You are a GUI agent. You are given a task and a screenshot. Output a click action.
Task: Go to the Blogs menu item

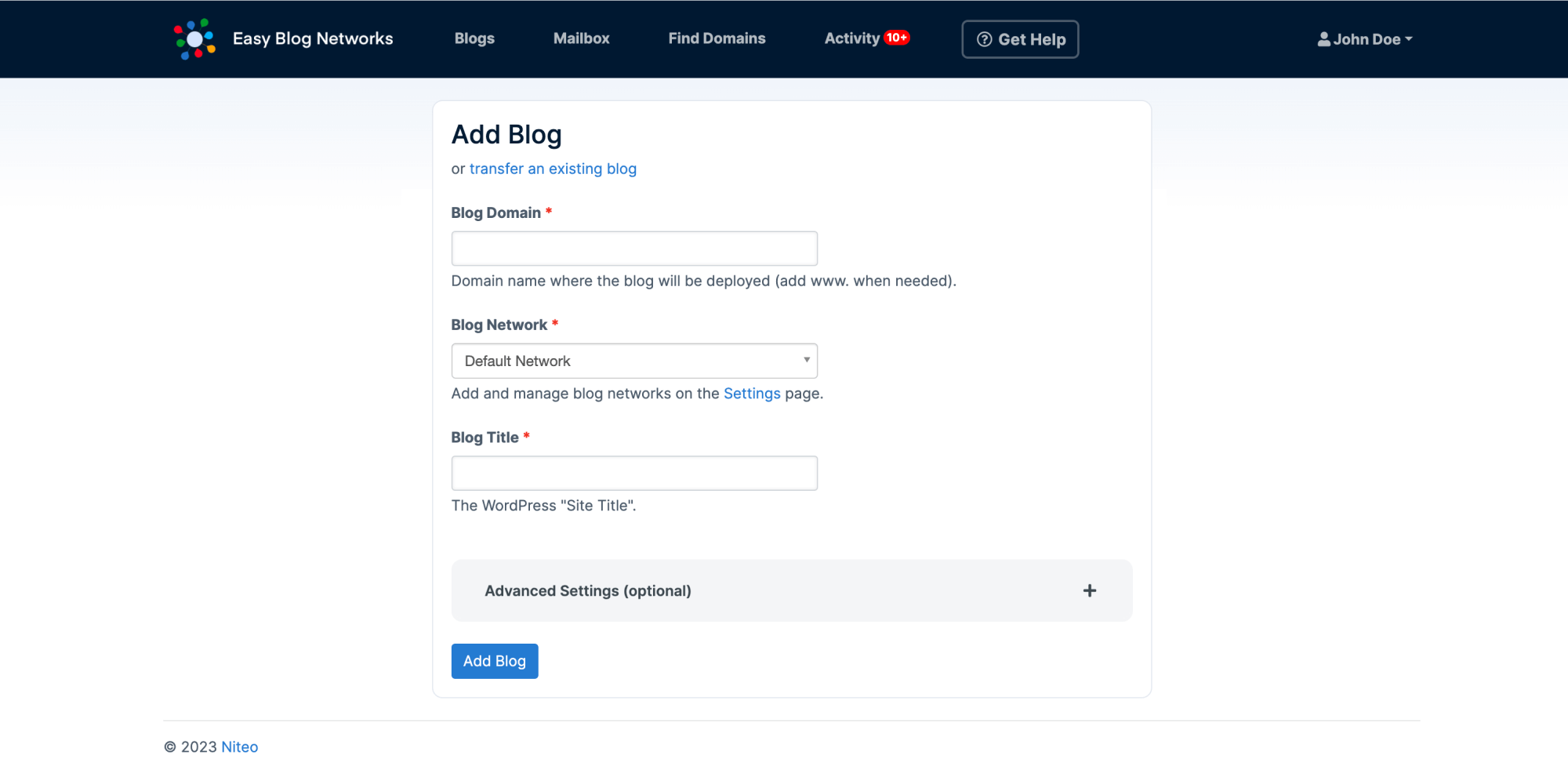point(474,38)
